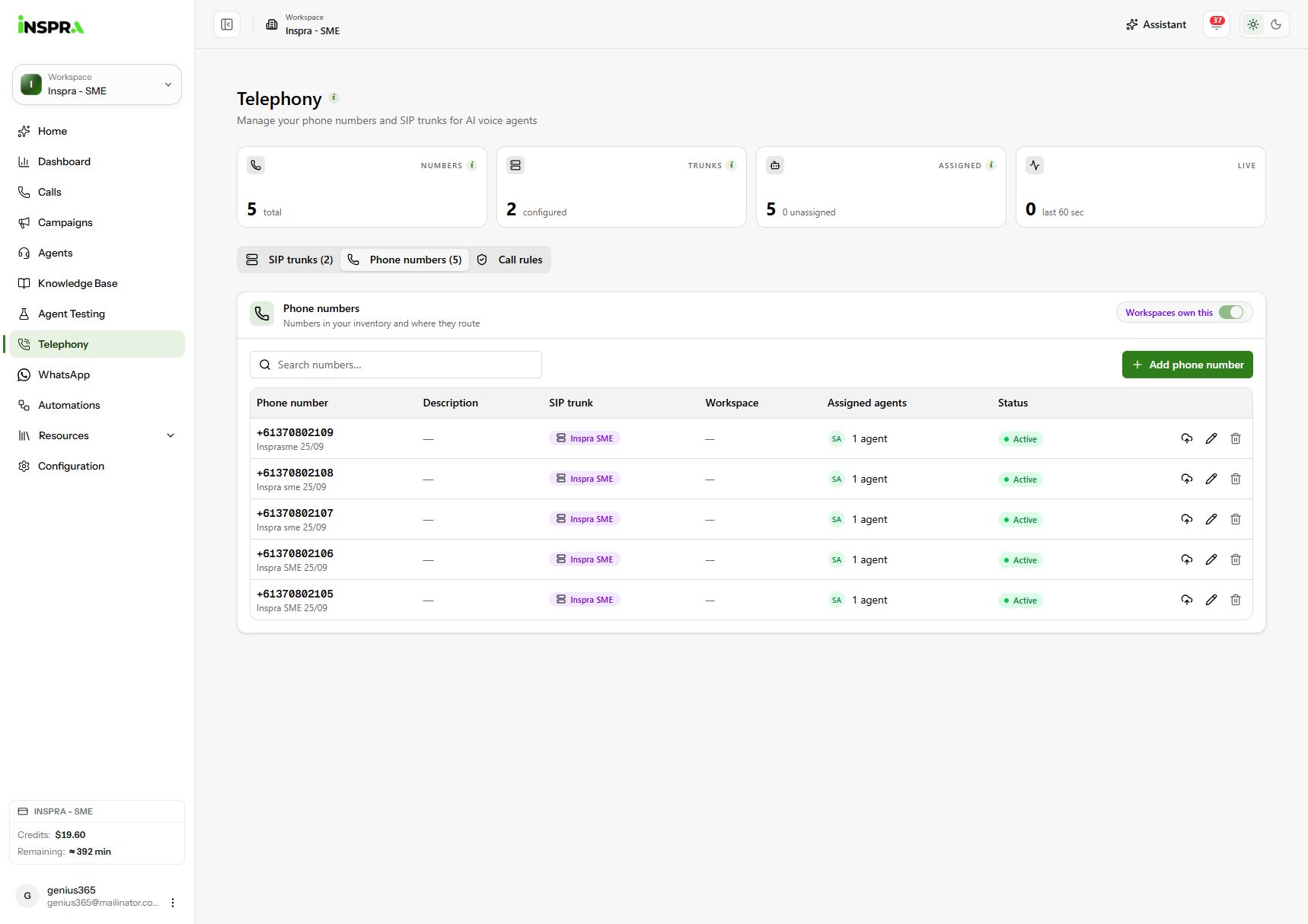
Task: Open the Assistant panel
Action: coord(1156,24)
